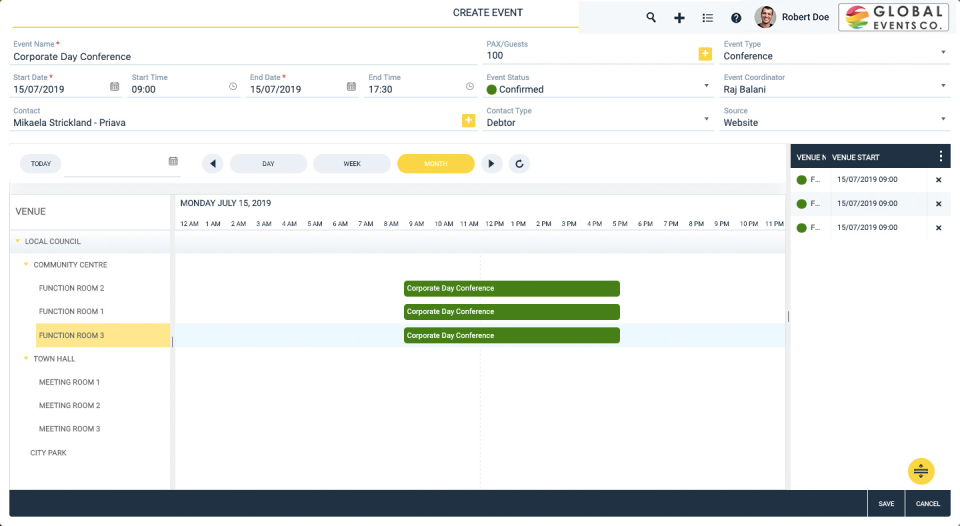The height and width of the screenshot is (526, 960).
Task: Expand the Event Coordinator dropdown
Action: pyautogui.click(x=943, y=87)
